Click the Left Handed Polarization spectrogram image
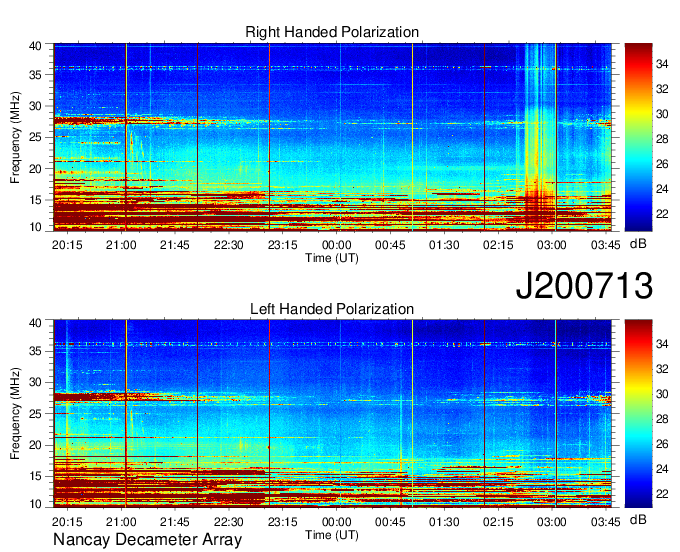 click(x=333, y=413)
